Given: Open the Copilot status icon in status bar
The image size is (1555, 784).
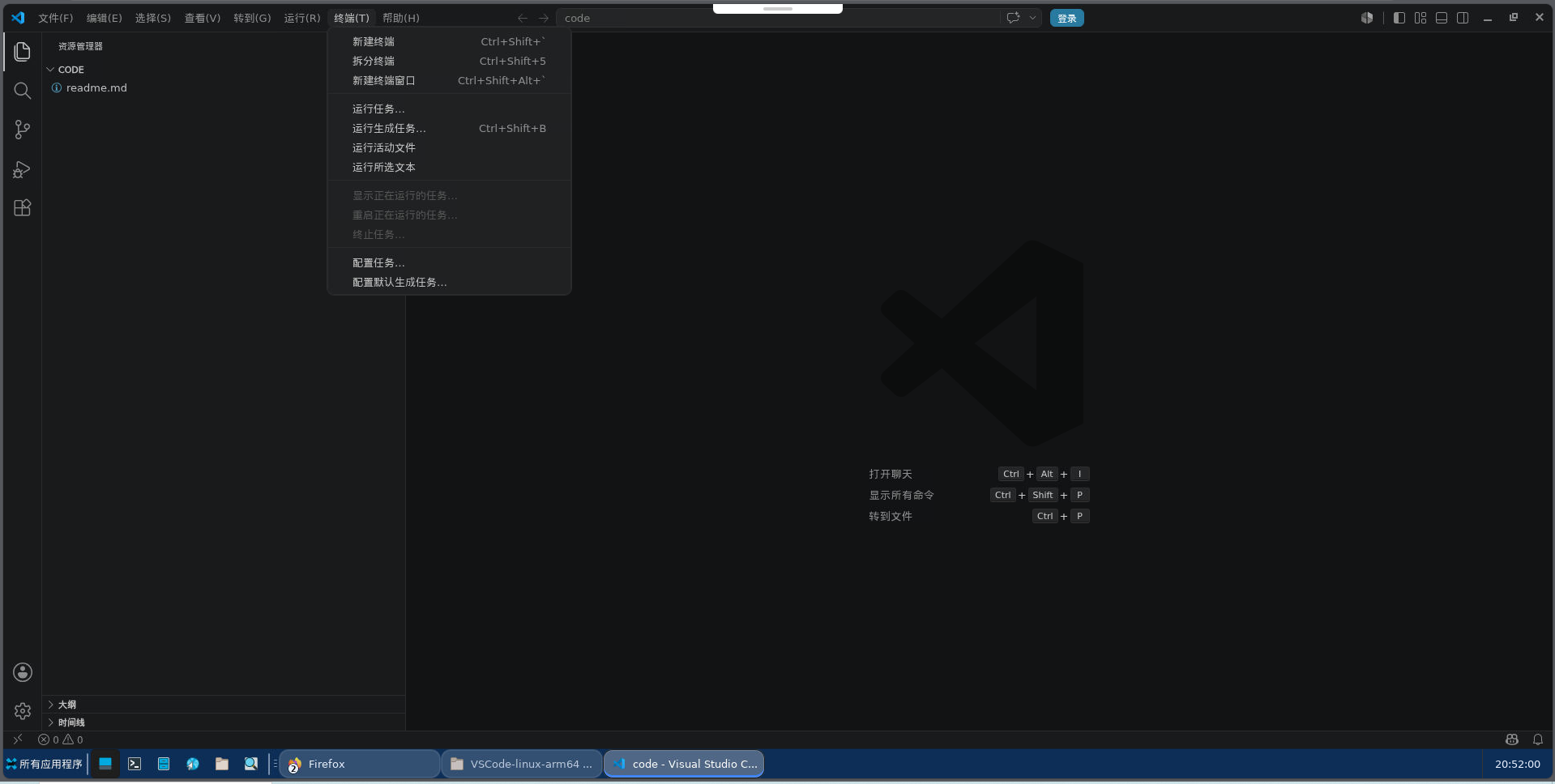Looking at the screenshot, I should pyautogui.click(x=1512, y=739).
